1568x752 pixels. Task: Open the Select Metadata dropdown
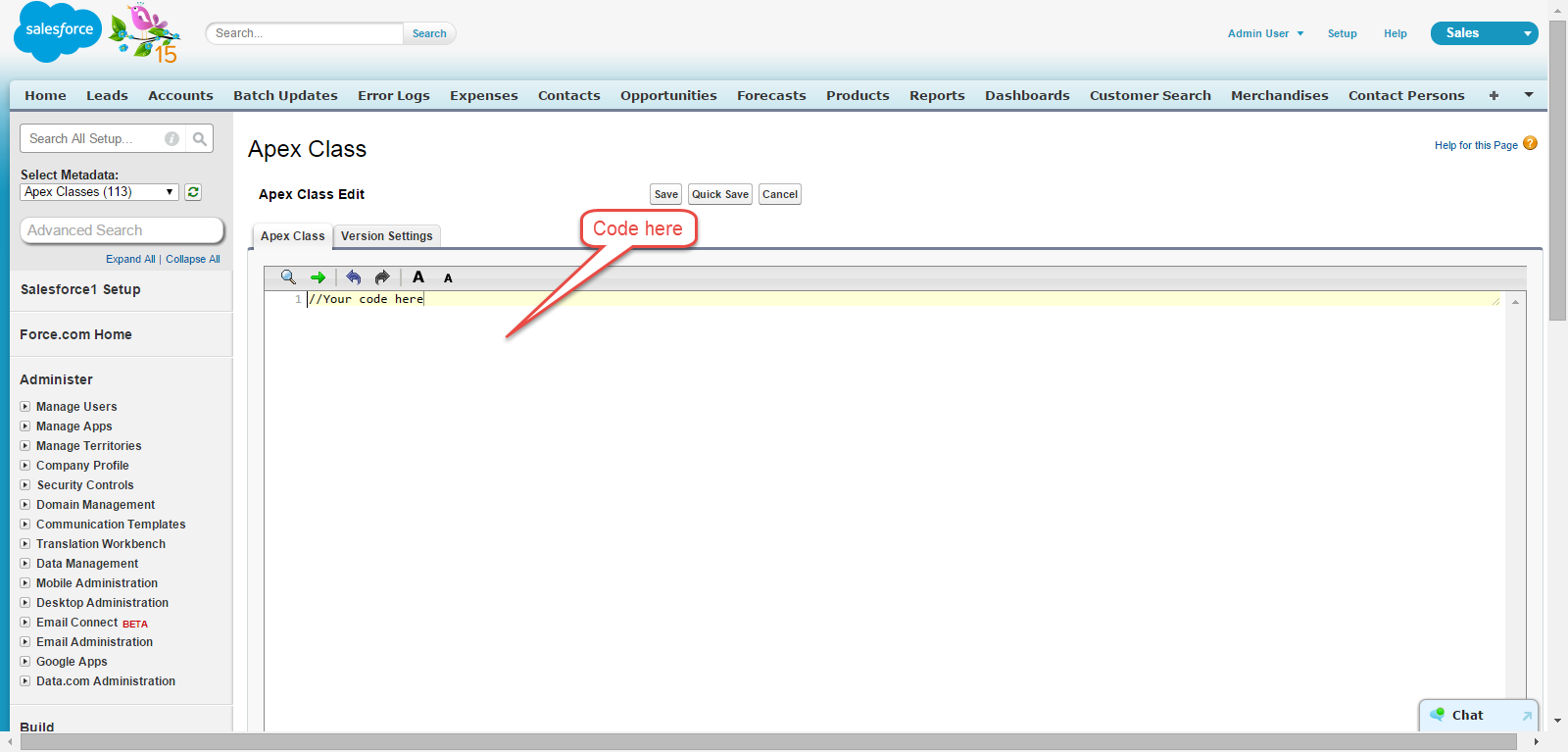[x=99, y=192]
